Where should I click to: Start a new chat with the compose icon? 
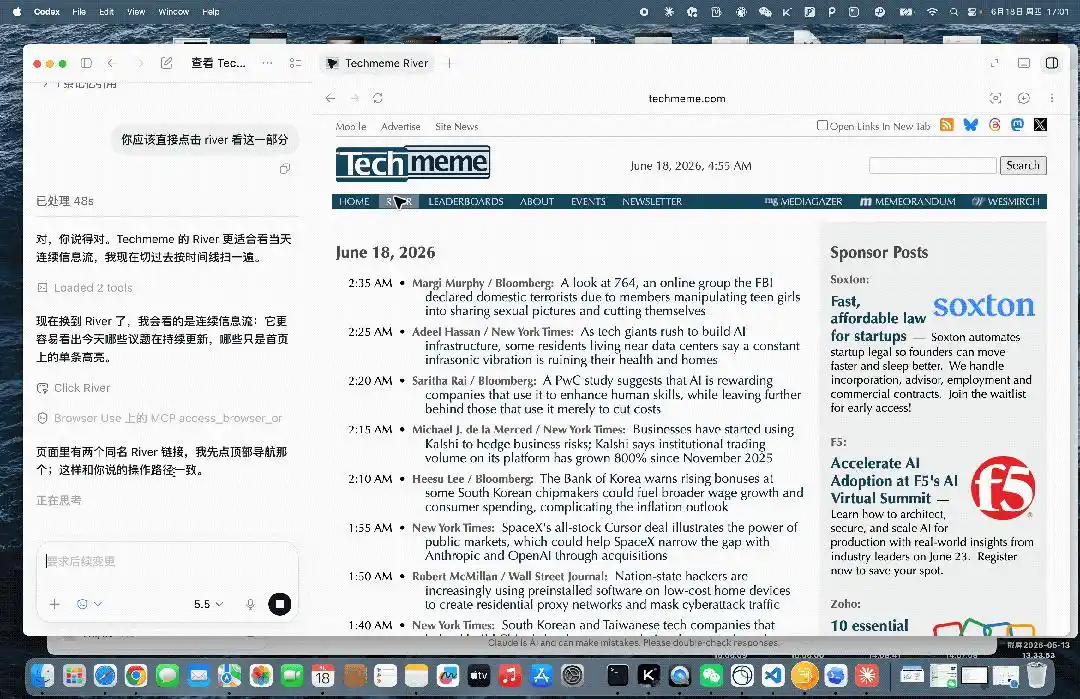coord(166,63)
